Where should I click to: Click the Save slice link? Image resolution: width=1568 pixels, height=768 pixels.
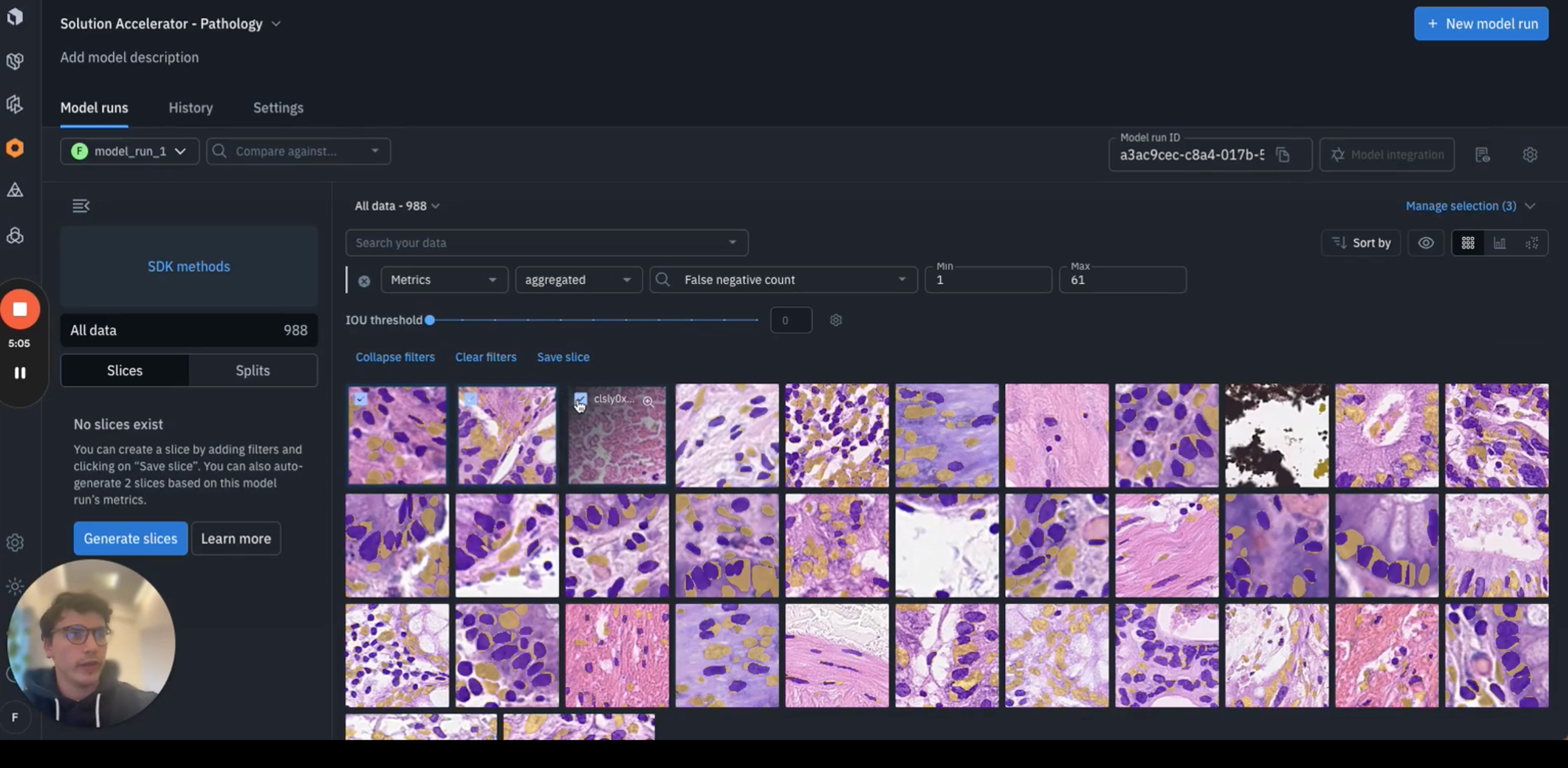click(x=563, y=357)
